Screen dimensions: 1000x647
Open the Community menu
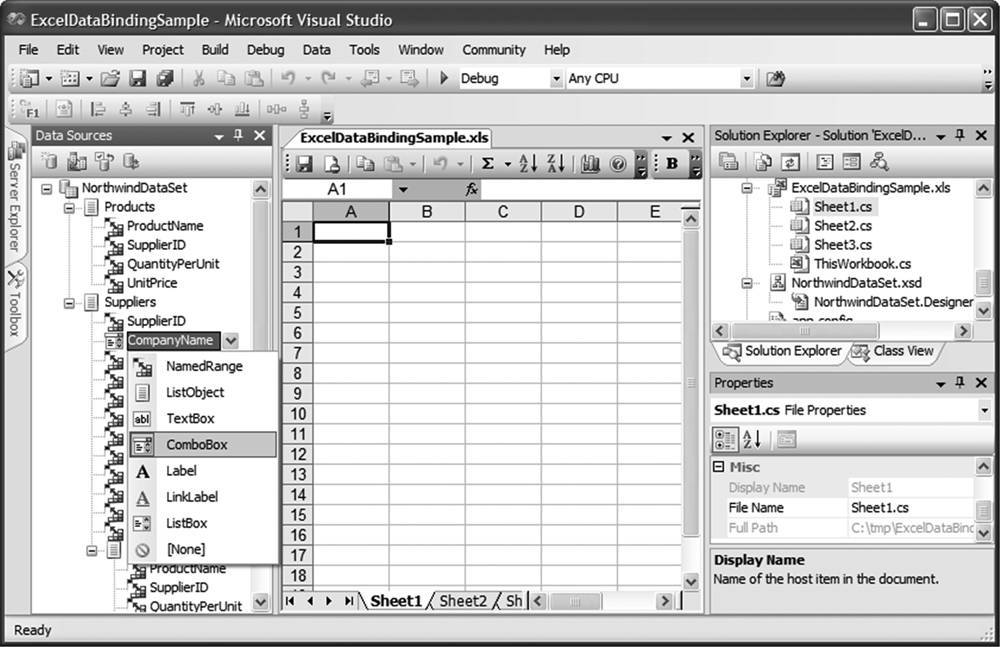tap(494, 50)
